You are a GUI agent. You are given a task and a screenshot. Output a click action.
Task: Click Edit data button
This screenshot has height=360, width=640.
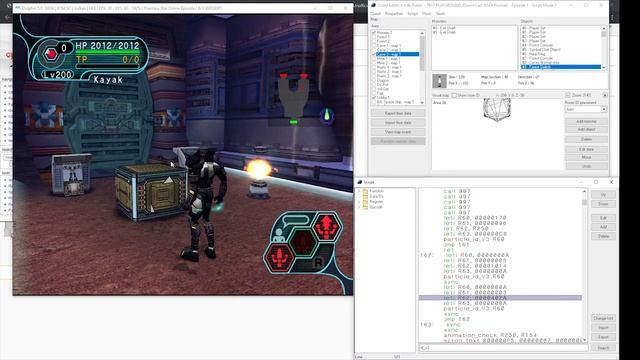click(587, 149)
